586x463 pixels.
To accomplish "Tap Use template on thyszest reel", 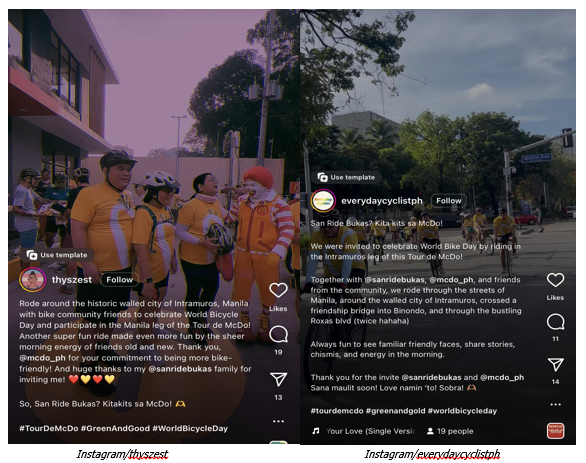I will click(x=57, y=255).
